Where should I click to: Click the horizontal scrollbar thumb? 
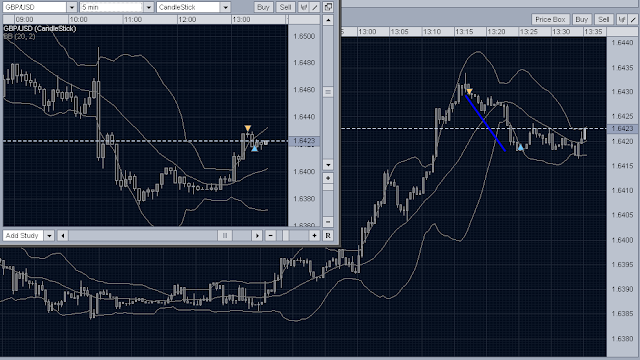point(224,236)
